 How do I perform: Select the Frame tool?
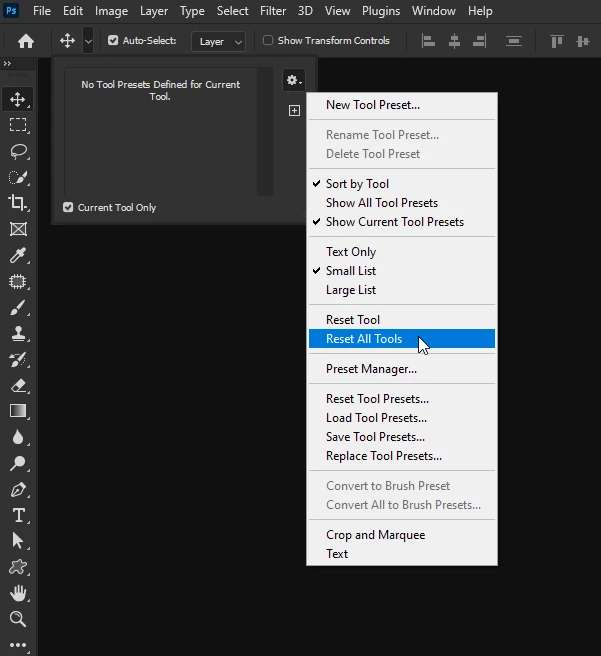(x=18, y=229)
